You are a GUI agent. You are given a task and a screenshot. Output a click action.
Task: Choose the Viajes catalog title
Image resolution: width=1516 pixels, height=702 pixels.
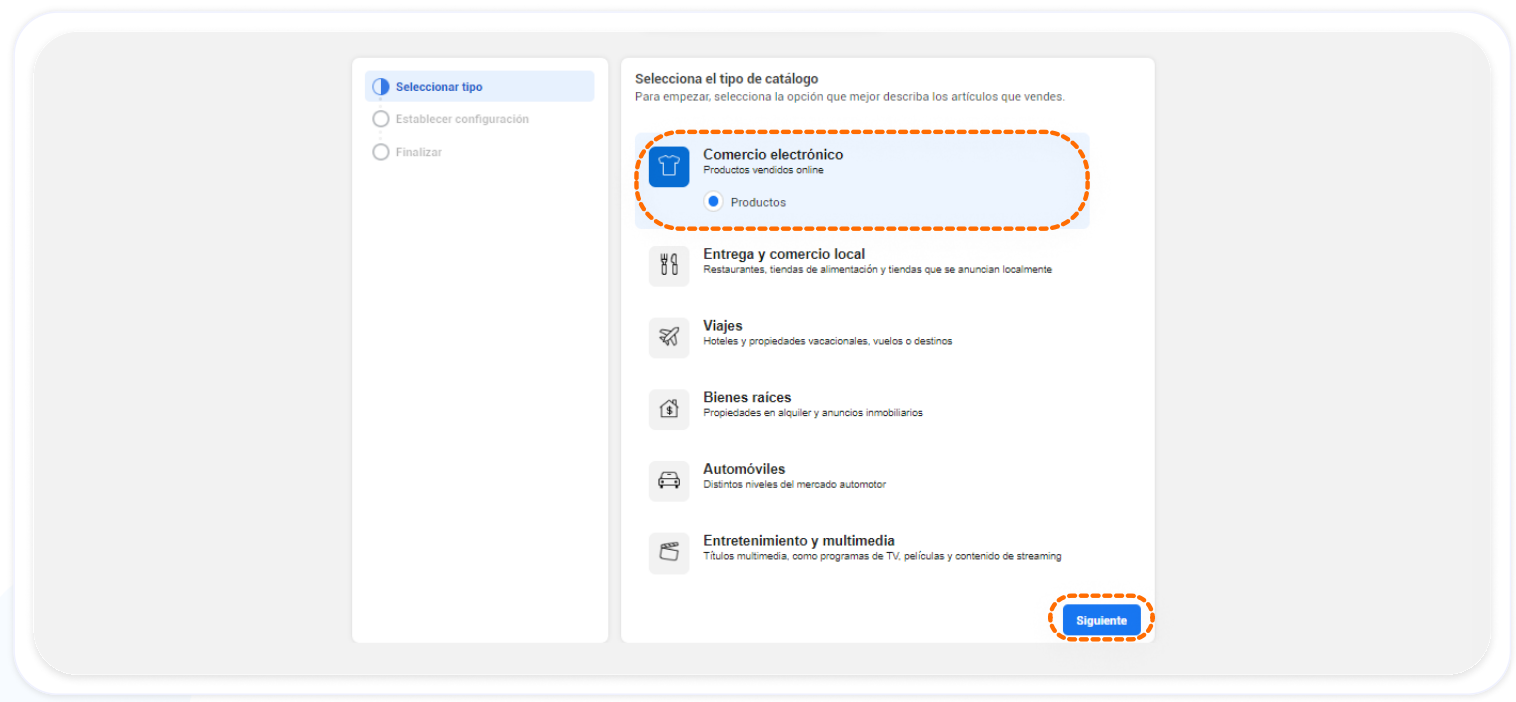click(723, 326)
